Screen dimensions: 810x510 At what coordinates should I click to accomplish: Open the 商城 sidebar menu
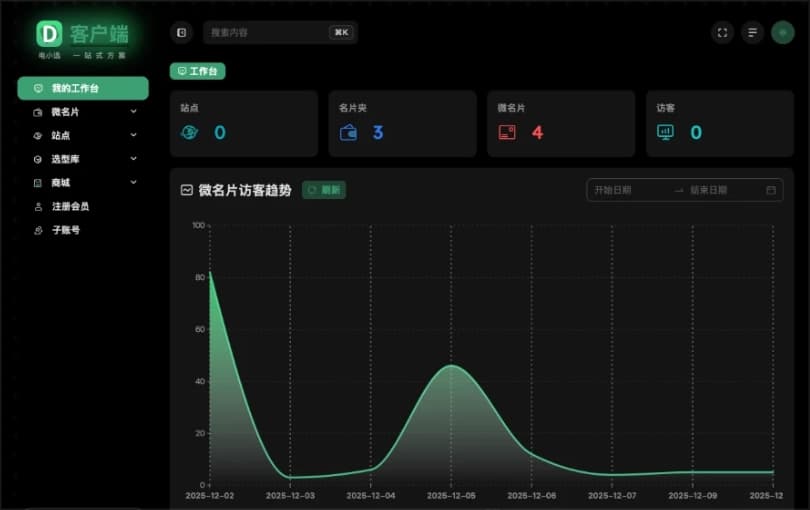tap(83, 183)
